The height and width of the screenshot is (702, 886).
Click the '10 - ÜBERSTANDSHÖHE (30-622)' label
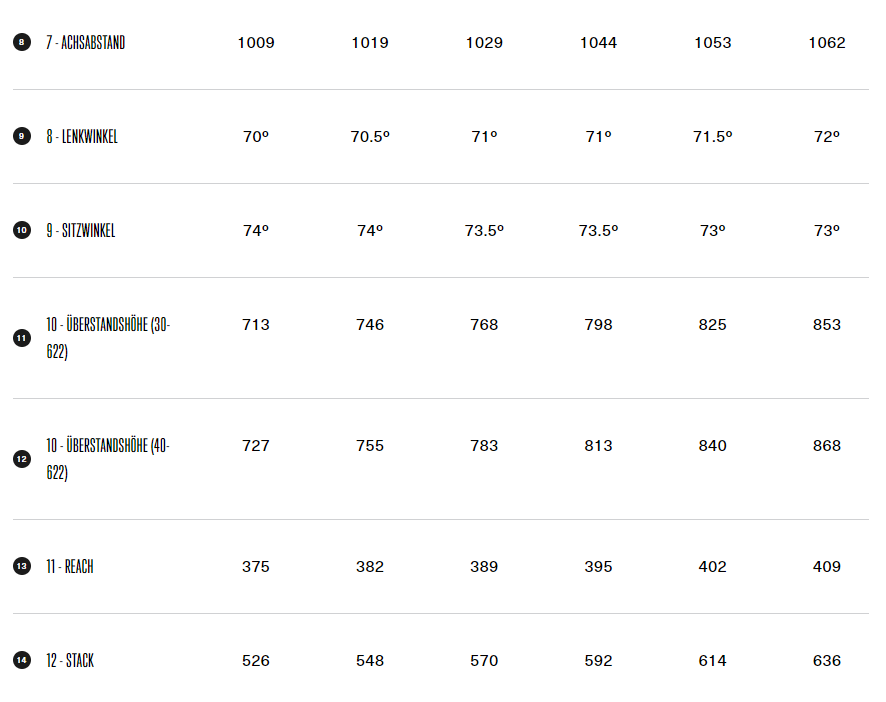tap(107, 338)
